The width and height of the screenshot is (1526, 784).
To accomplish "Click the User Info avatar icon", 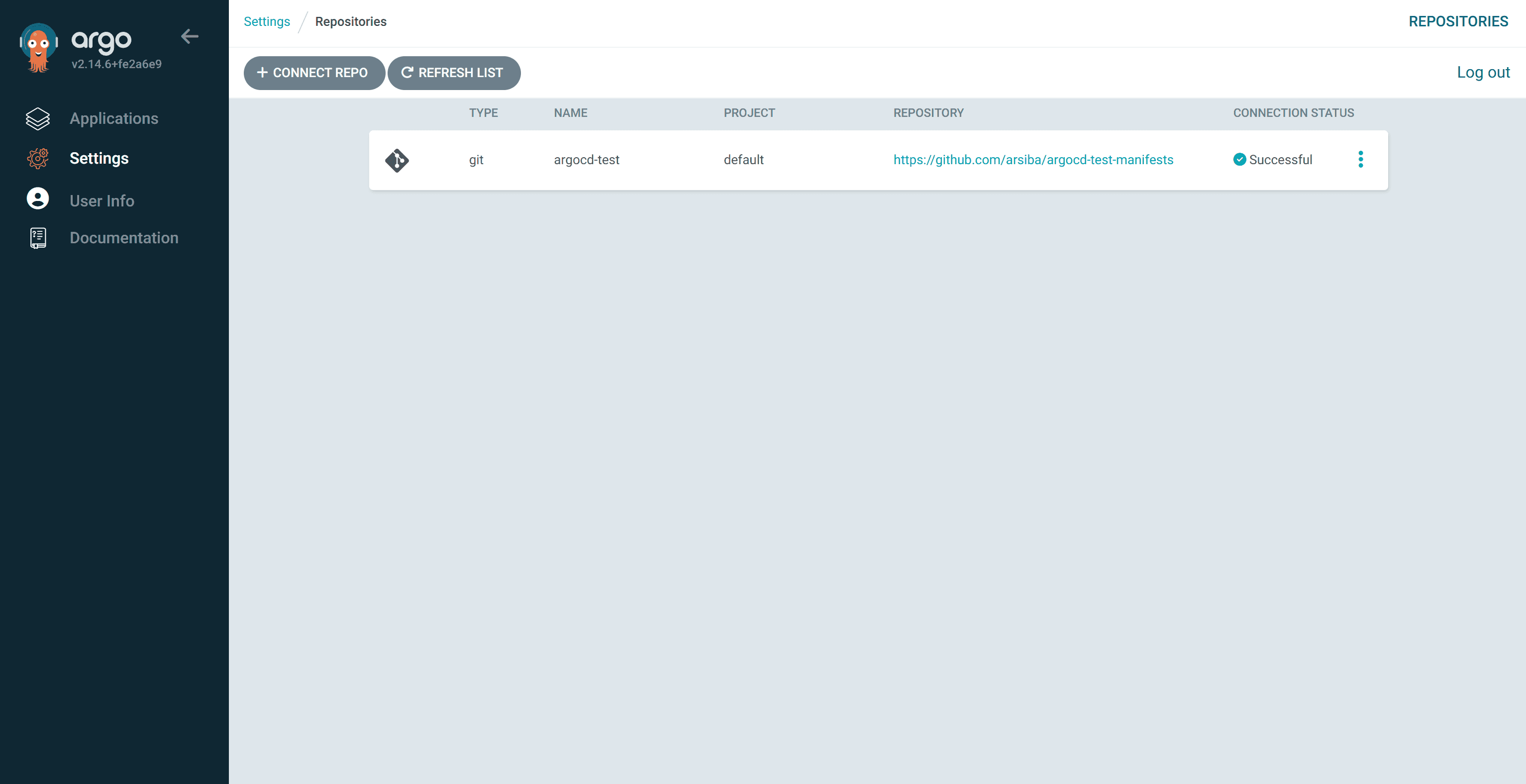I will coord(38,198).
